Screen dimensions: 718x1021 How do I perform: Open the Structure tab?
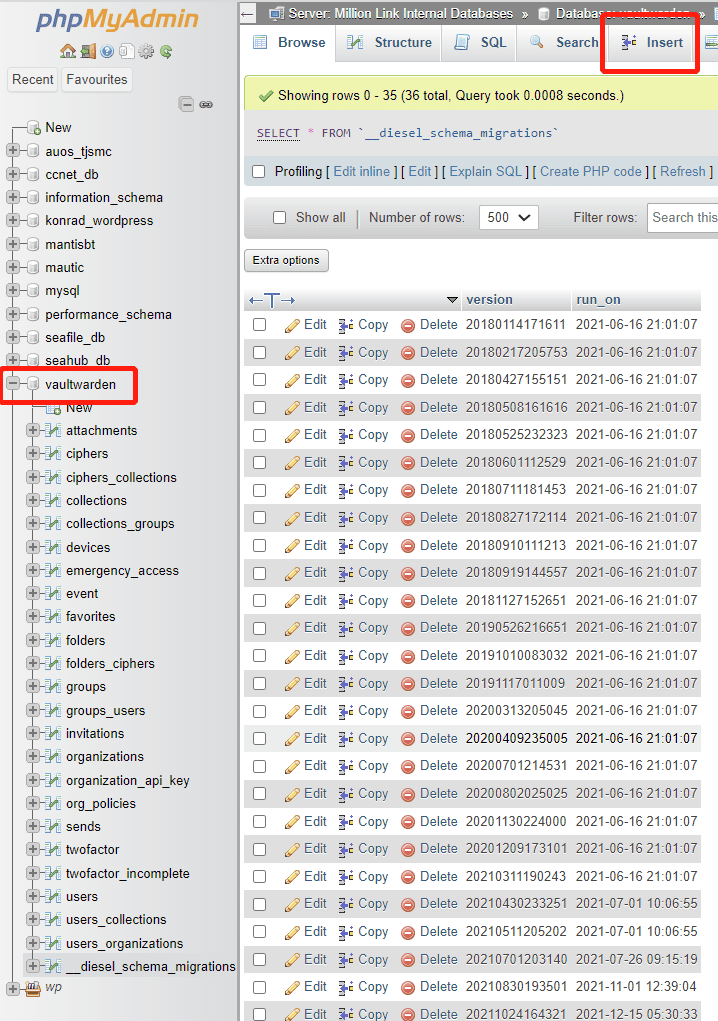pos(389,43)
